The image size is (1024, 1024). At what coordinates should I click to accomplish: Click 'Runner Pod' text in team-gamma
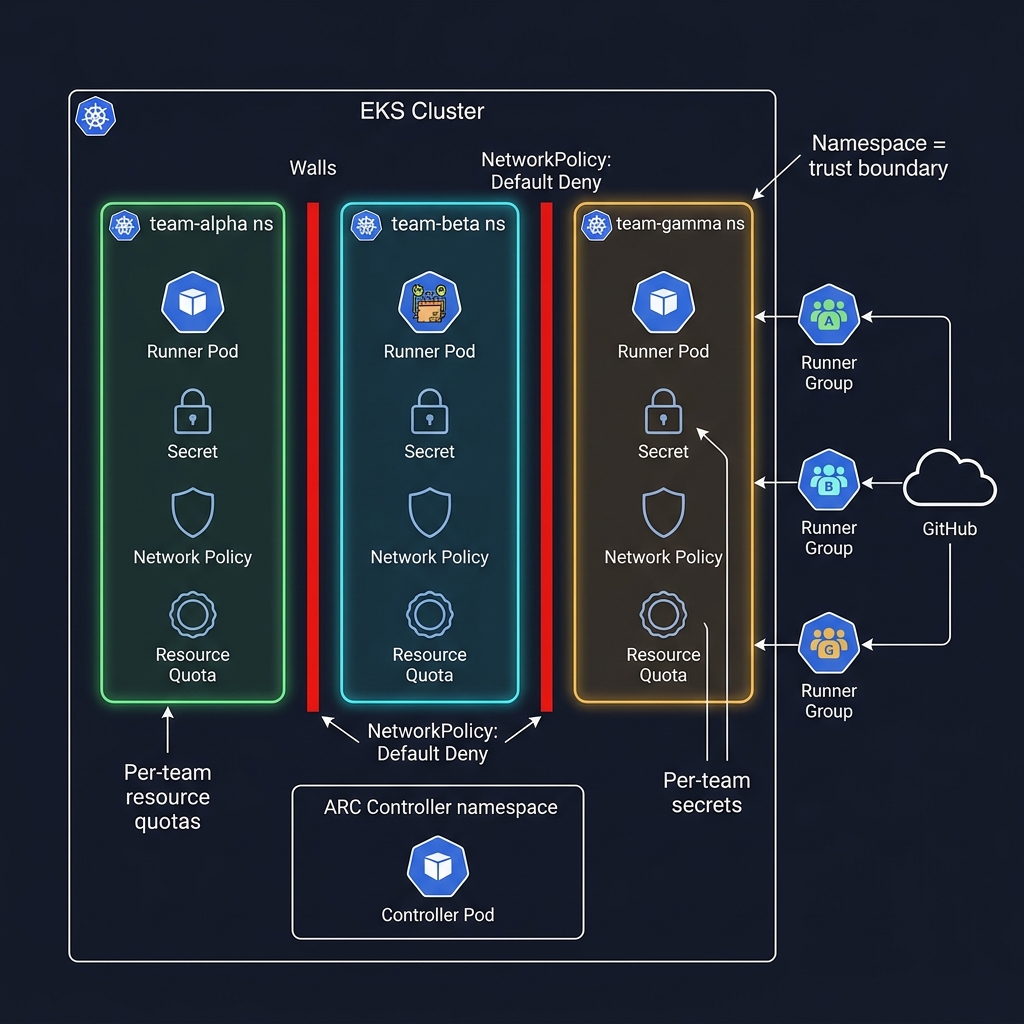(x=664, y=351)
